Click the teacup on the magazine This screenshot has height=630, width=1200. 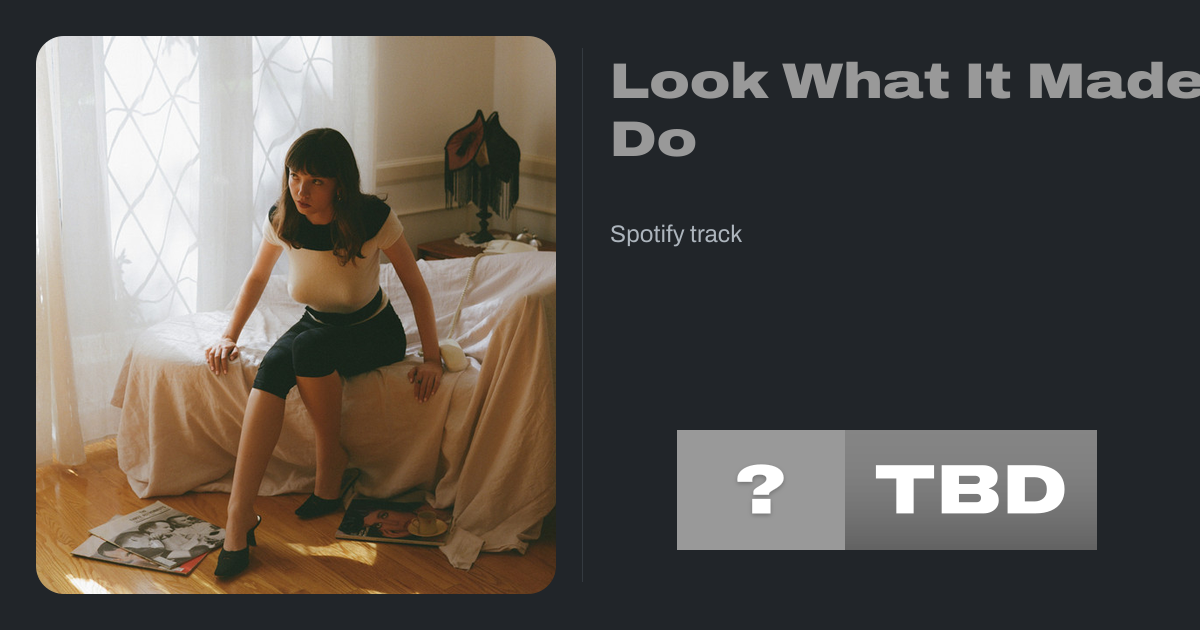pos(427,522)
